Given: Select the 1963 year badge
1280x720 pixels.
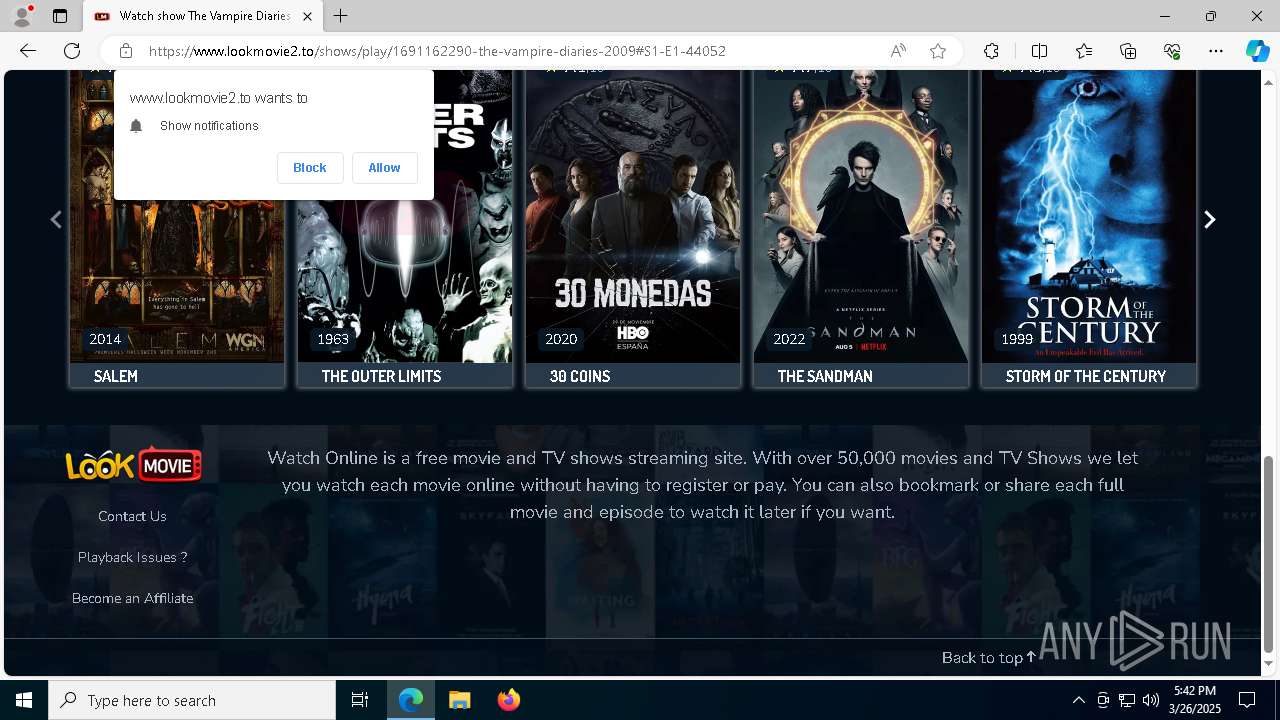Looking at the screenshot, I should [x=333, y=339].
